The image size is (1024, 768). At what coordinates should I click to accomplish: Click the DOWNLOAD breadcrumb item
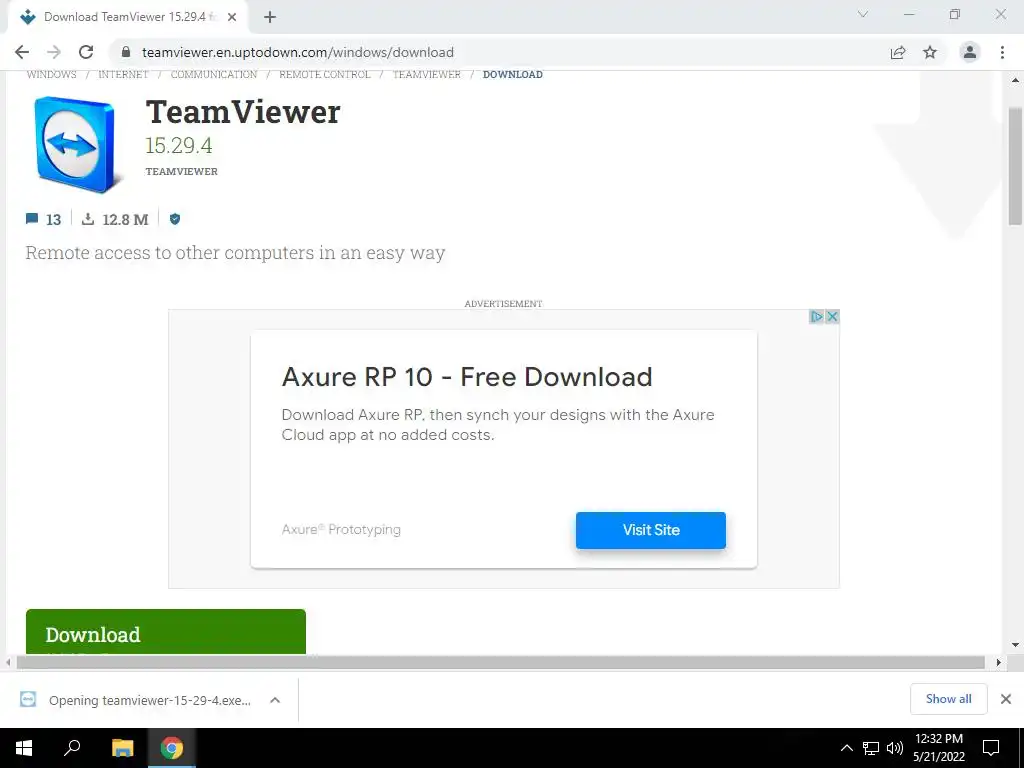click(x=513, y=74)
